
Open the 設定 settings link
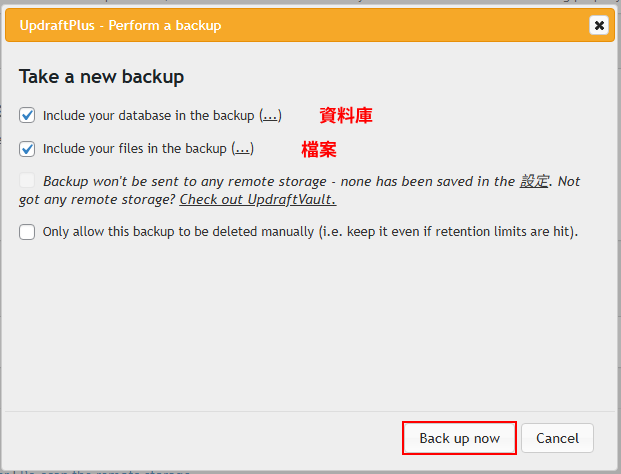click(532, 181)
